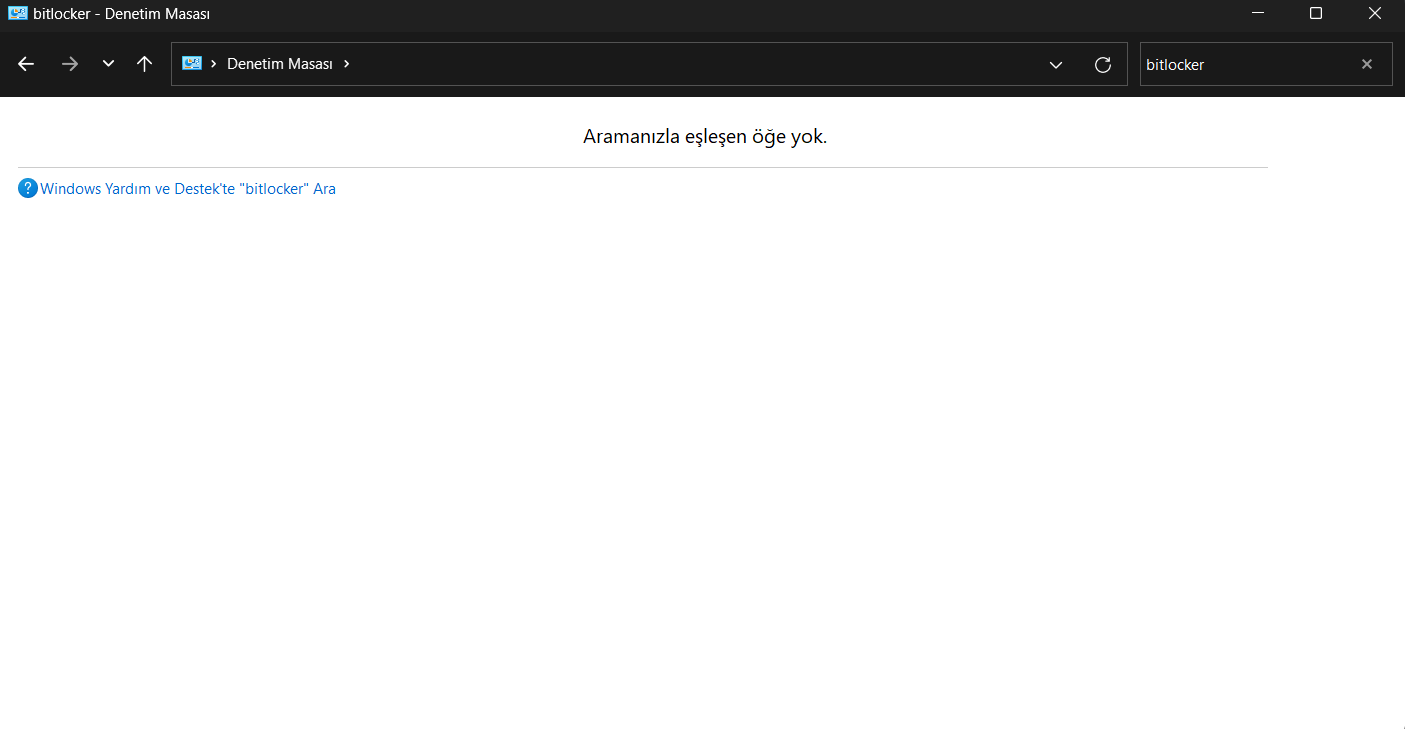Search Windows Yardım ve Destek for bitlocker
The image size is (1405, 729).
pos(188,188)
